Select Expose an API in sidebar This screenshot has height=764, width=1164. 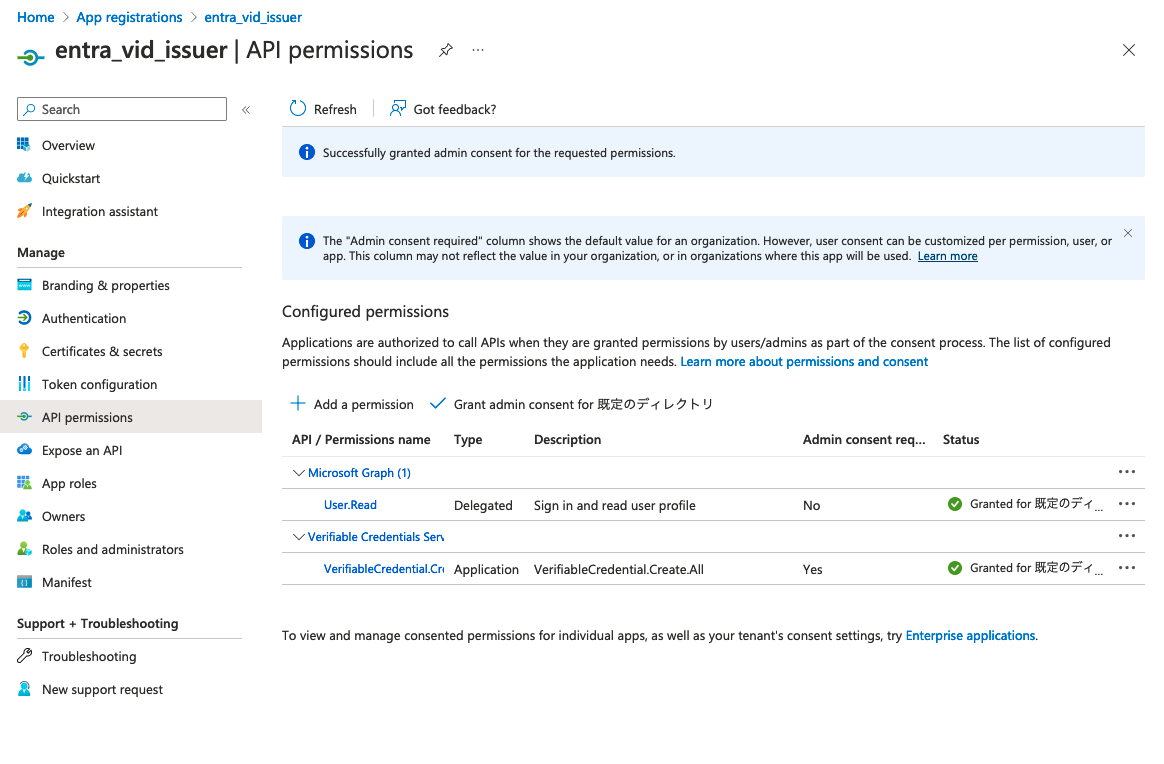click(x=82, y=450)
